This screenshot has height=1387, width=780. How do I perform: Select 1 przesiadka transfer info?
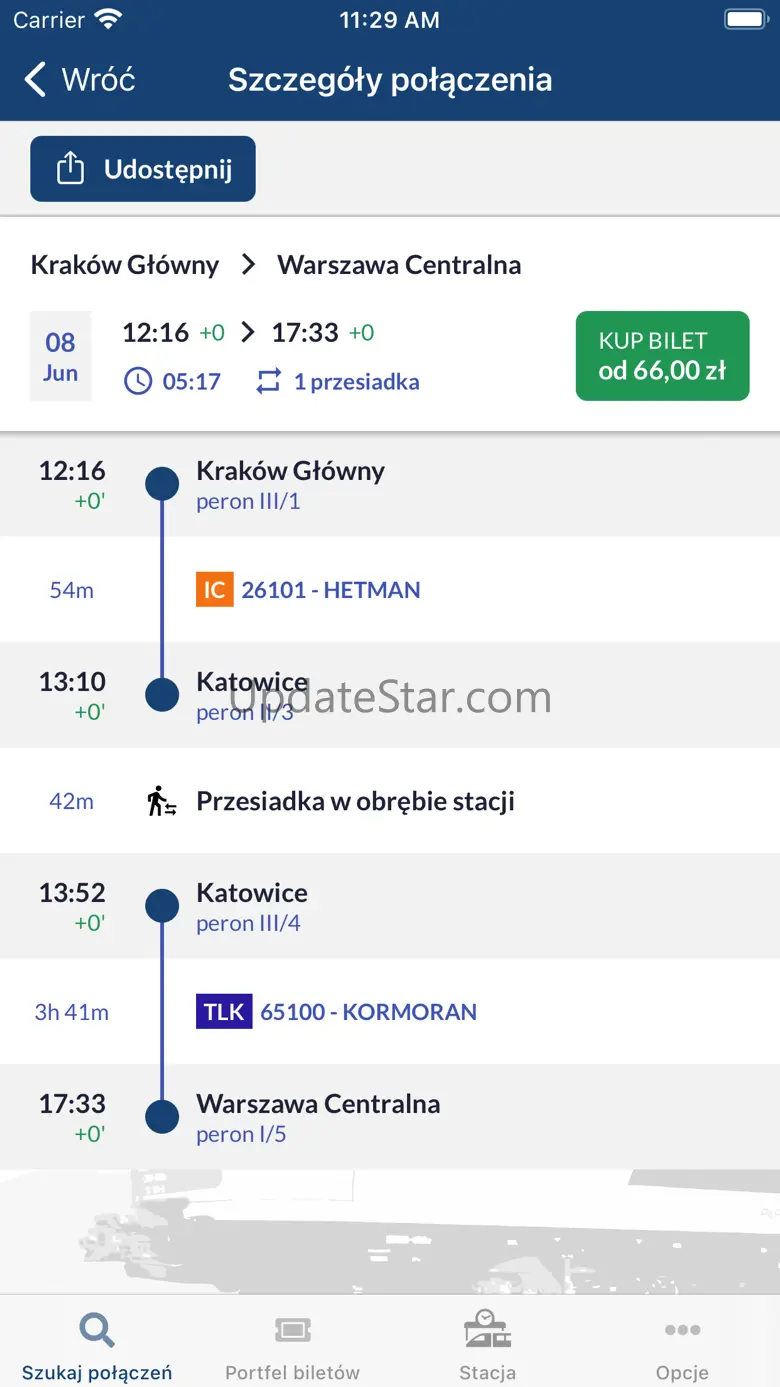tap(356, 382)
